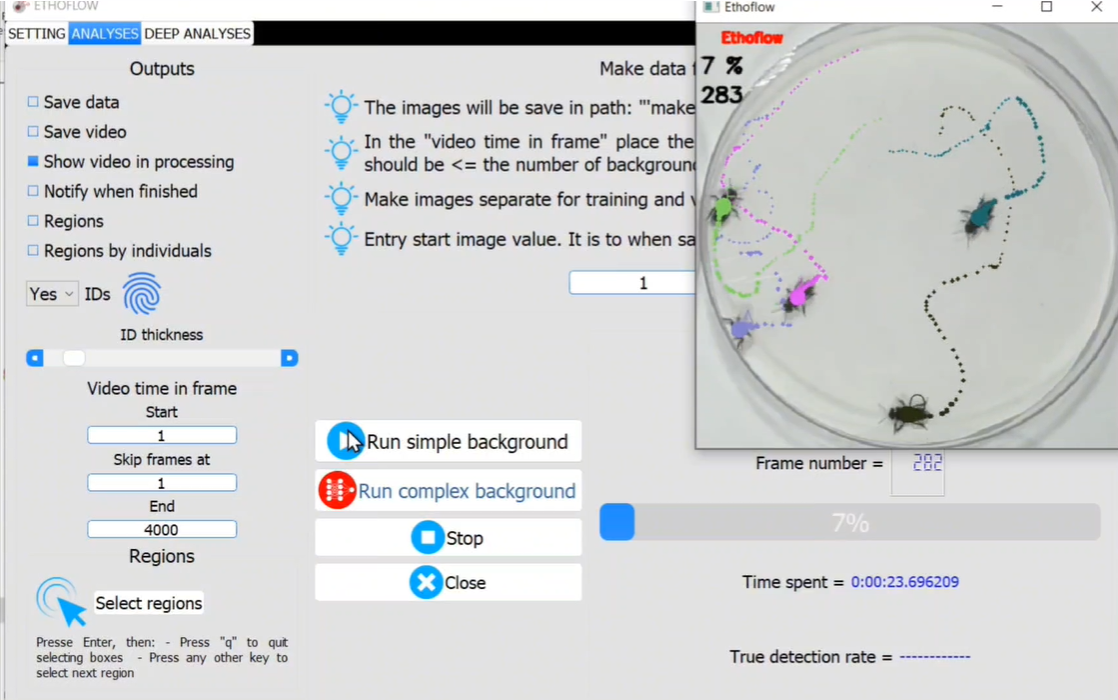Switch to the SETTING tab
Screen dimensions: 1118x700
pos(36,33)
